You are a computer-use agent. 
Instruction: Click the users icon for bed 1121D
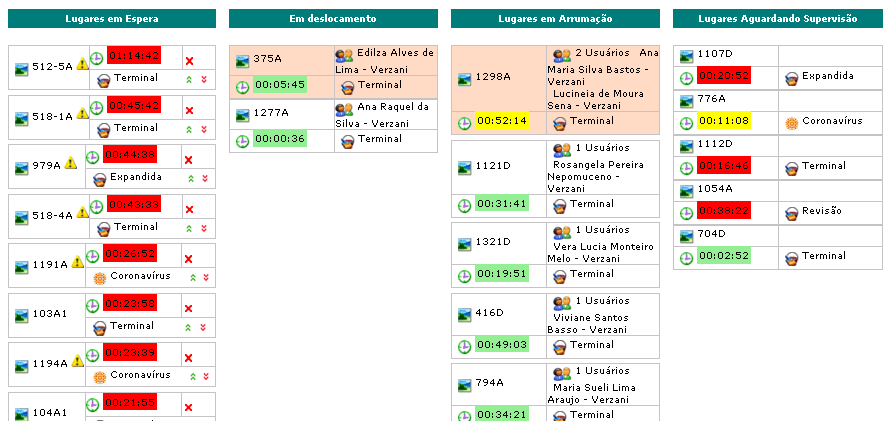pos(562,150)
